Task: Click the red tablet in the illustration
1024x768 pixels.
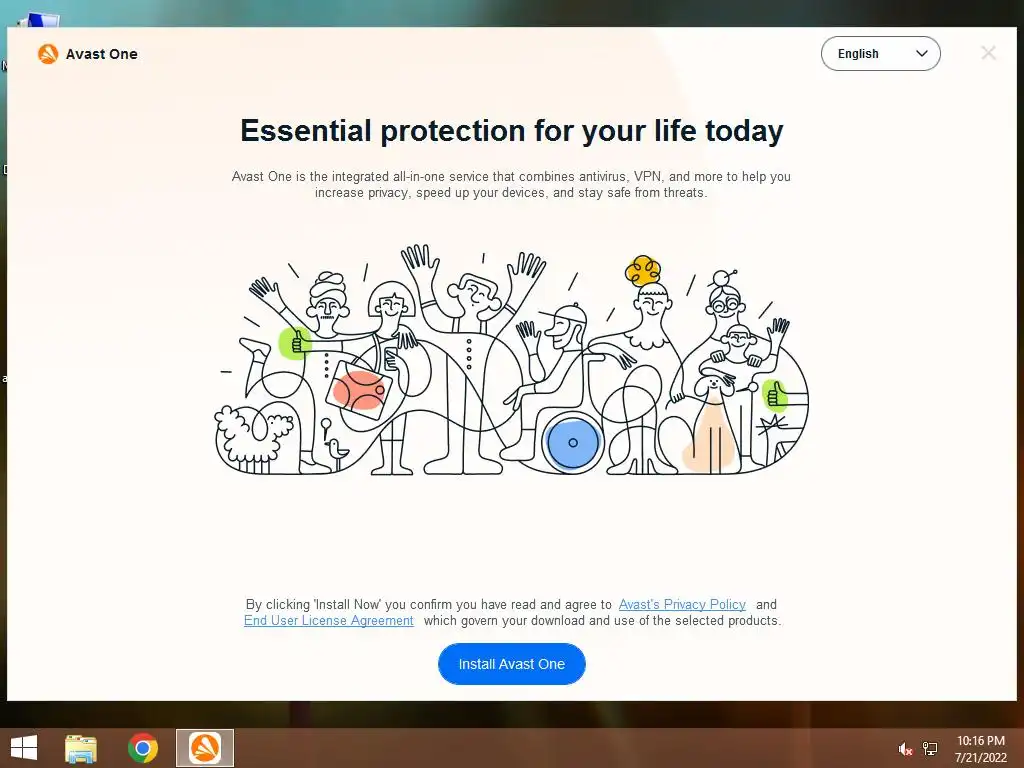Action: [x=359, y=389]
